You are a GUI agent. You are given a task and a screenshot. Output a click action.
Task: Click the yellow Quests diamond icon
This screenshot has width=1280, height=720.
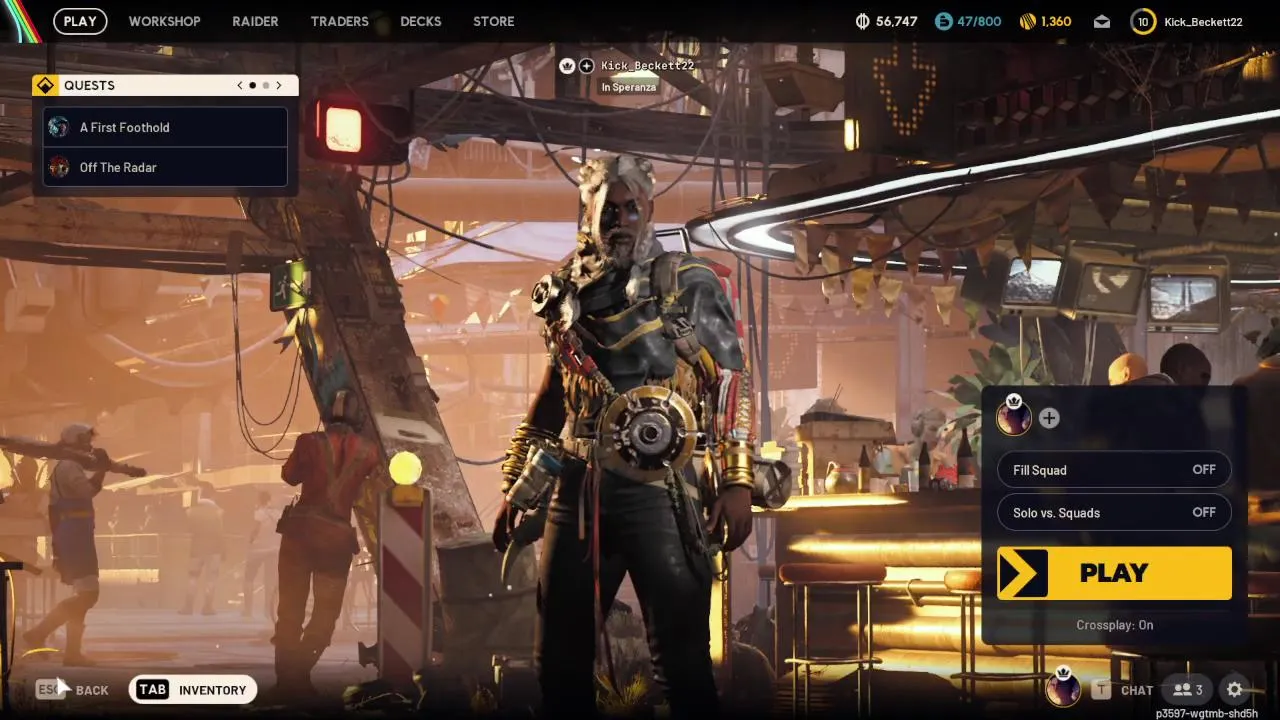point(45,85)
